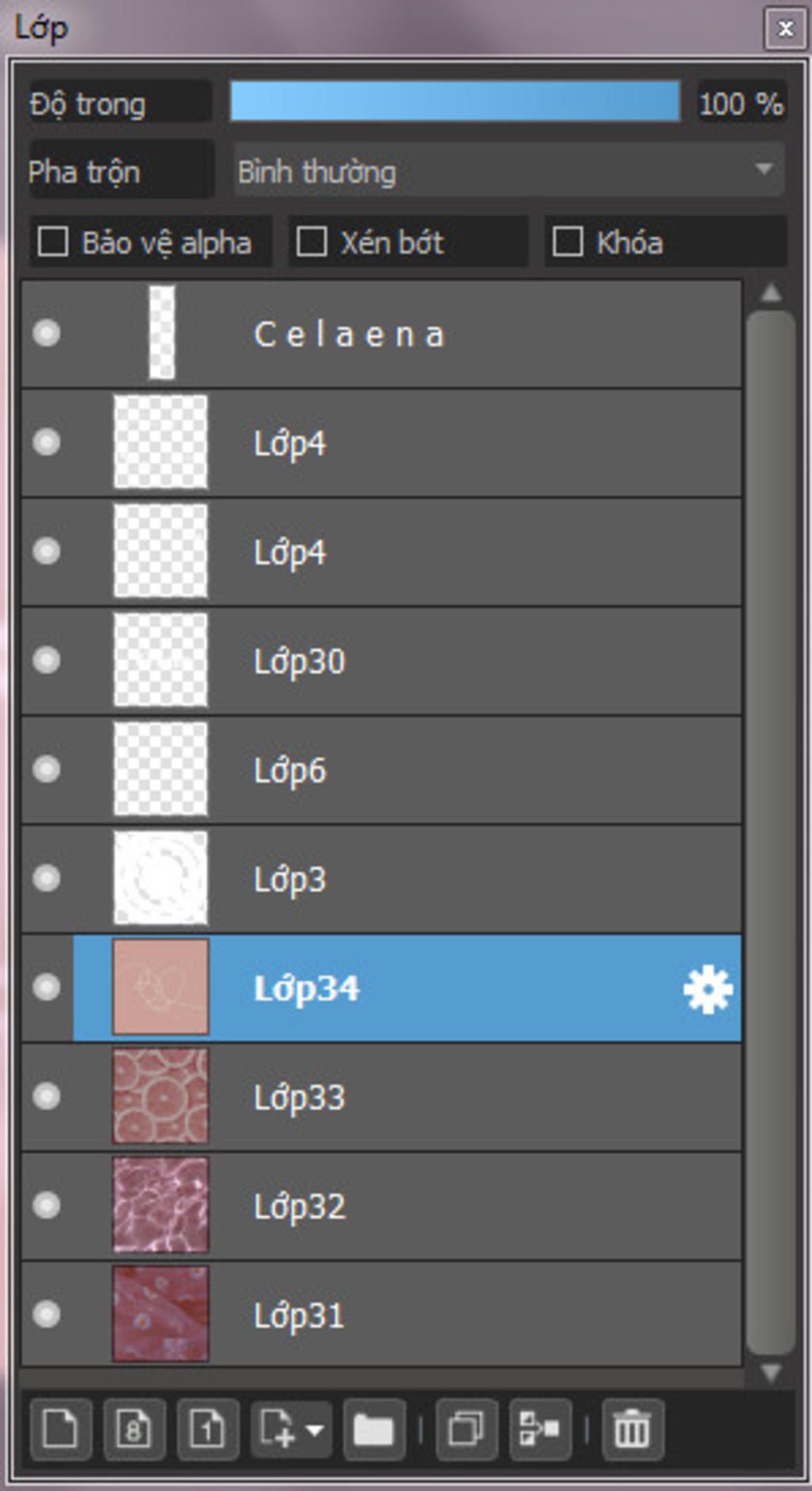Select the Lớp6 layer

(x=381, y=769)
